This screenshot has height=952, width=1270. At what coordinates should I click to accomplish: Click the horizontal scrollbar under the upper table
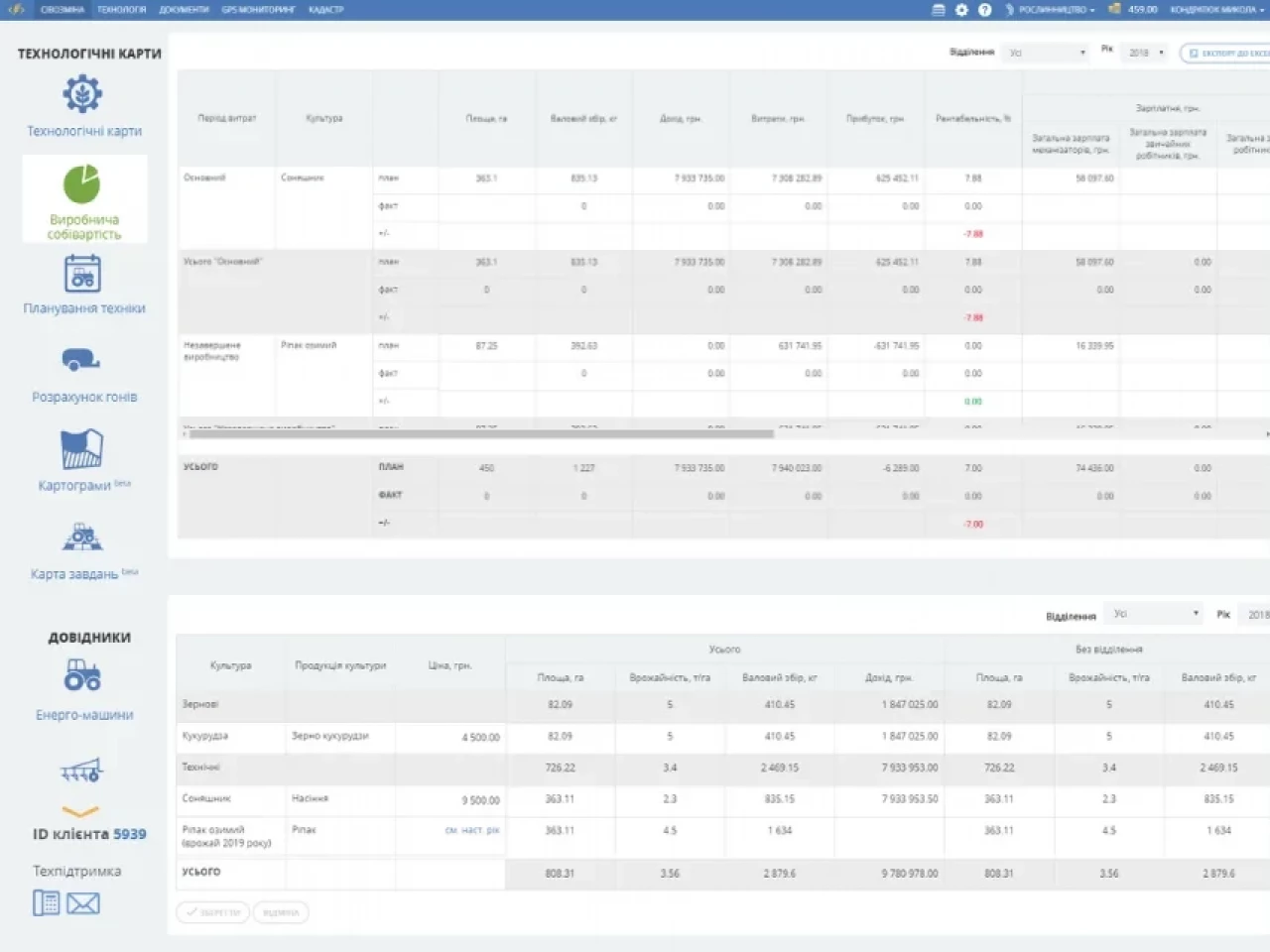click(481, 433)
